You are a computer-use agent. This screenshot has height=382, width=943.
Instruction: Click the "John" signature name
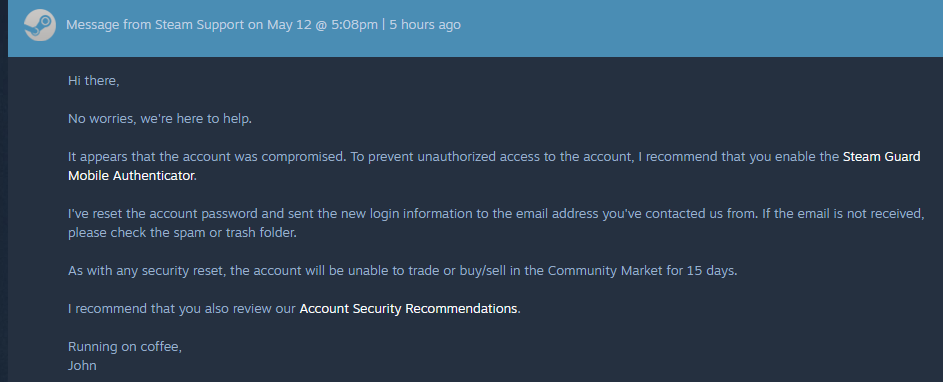[x=82, y=366]
